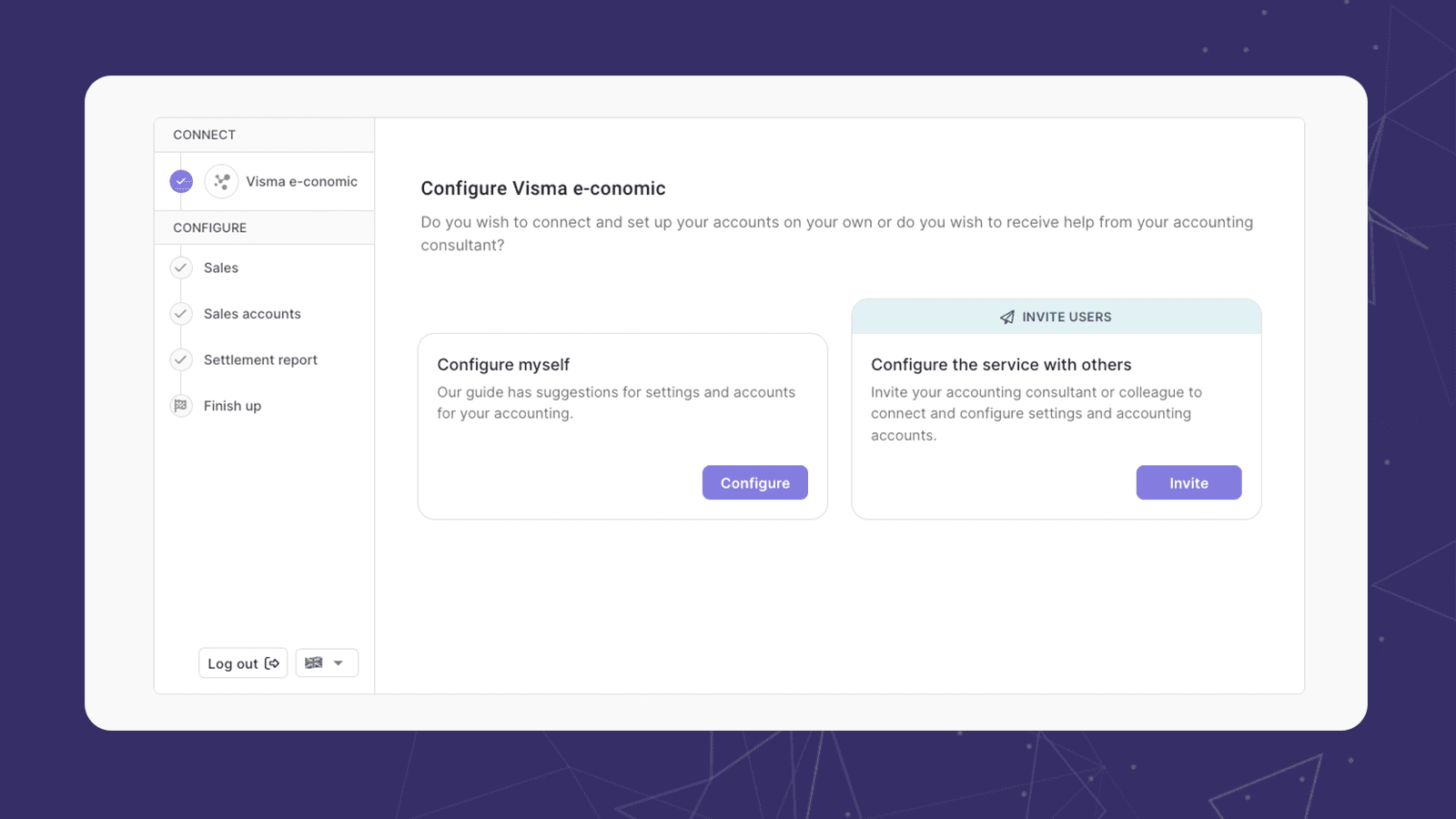Click the Finish up flag icon
The image size is (1456, 819).
click(181, 406)
